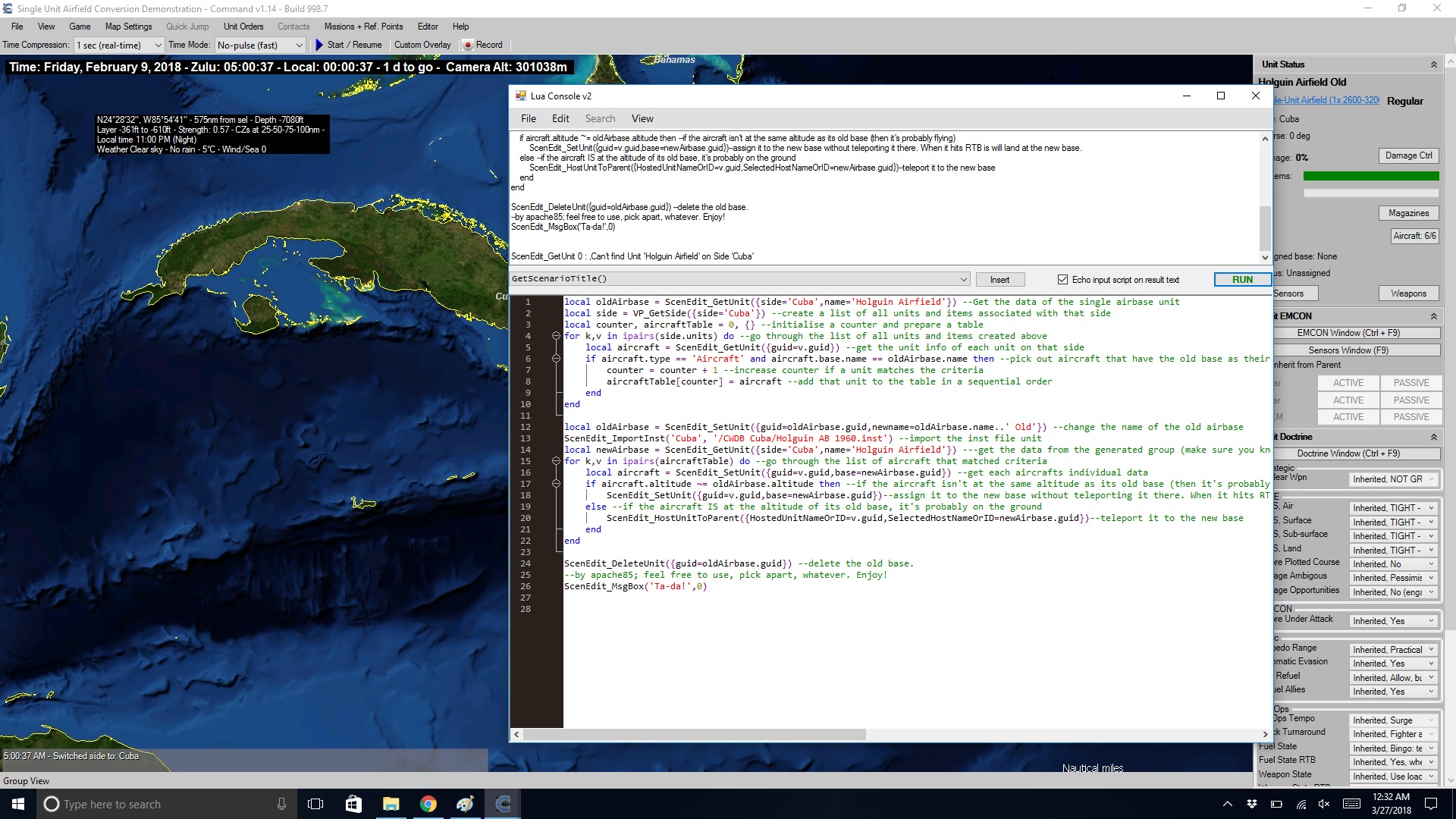Open Damage Ctrl window
This screenshot has height=819, width=1456.
[x=1408, y=155]
